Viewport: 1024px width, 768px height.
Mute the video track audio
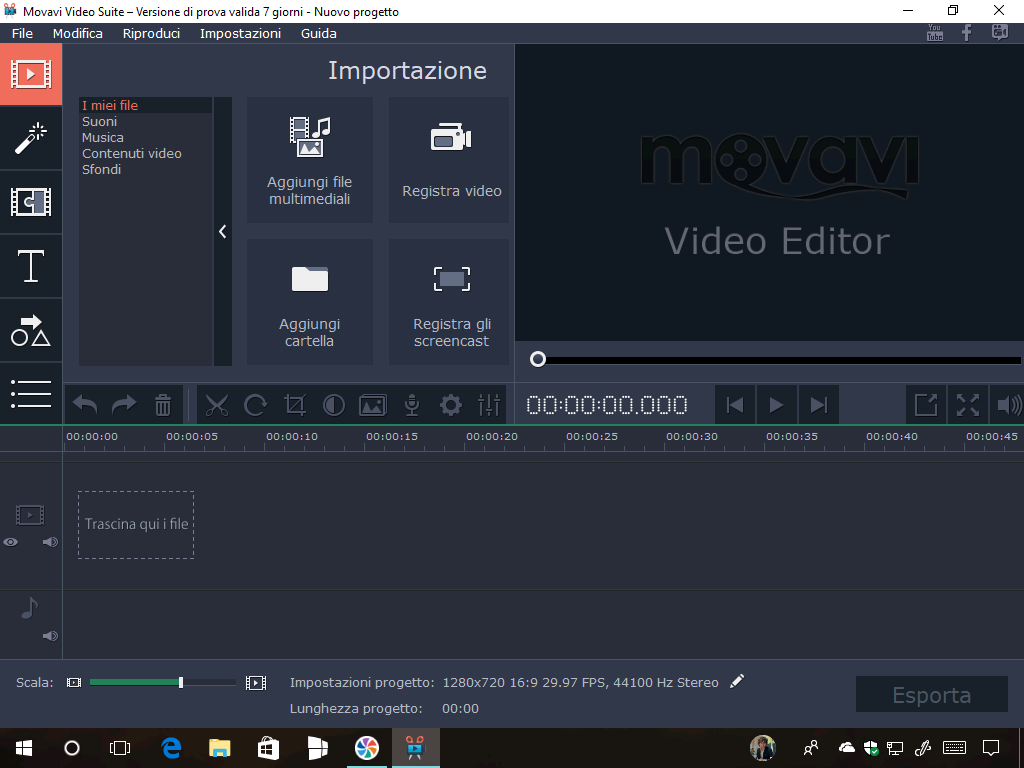50,542
